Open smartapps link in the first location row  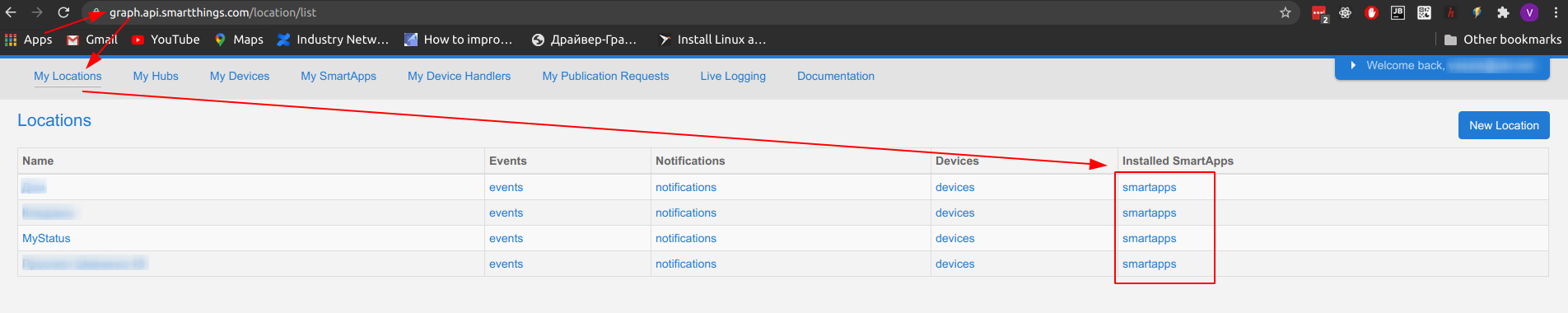[x=1149, y=187]
